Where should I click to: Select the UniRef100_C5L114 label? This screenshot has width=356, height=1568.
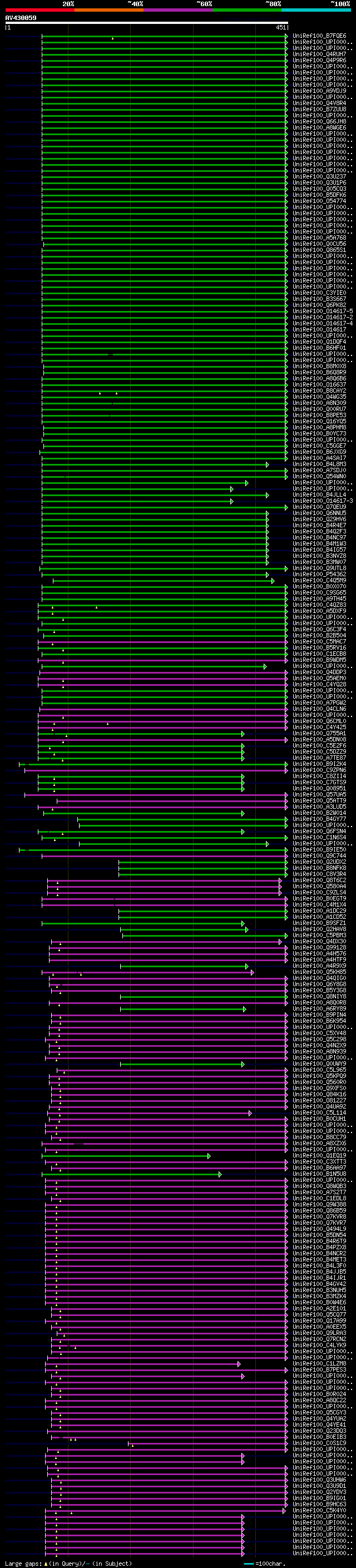(319, 1112)
